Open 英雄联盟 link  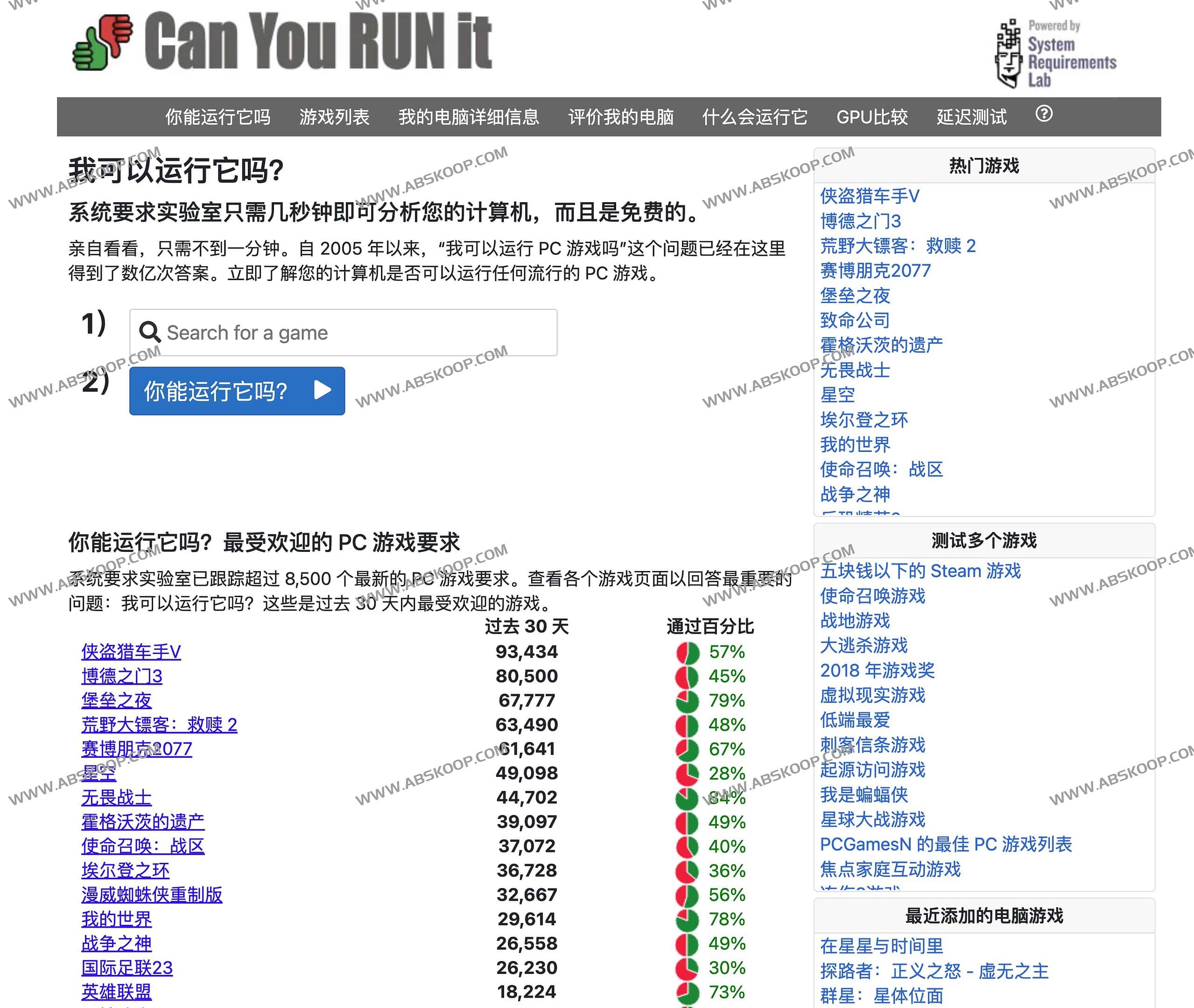pos(117,992)
